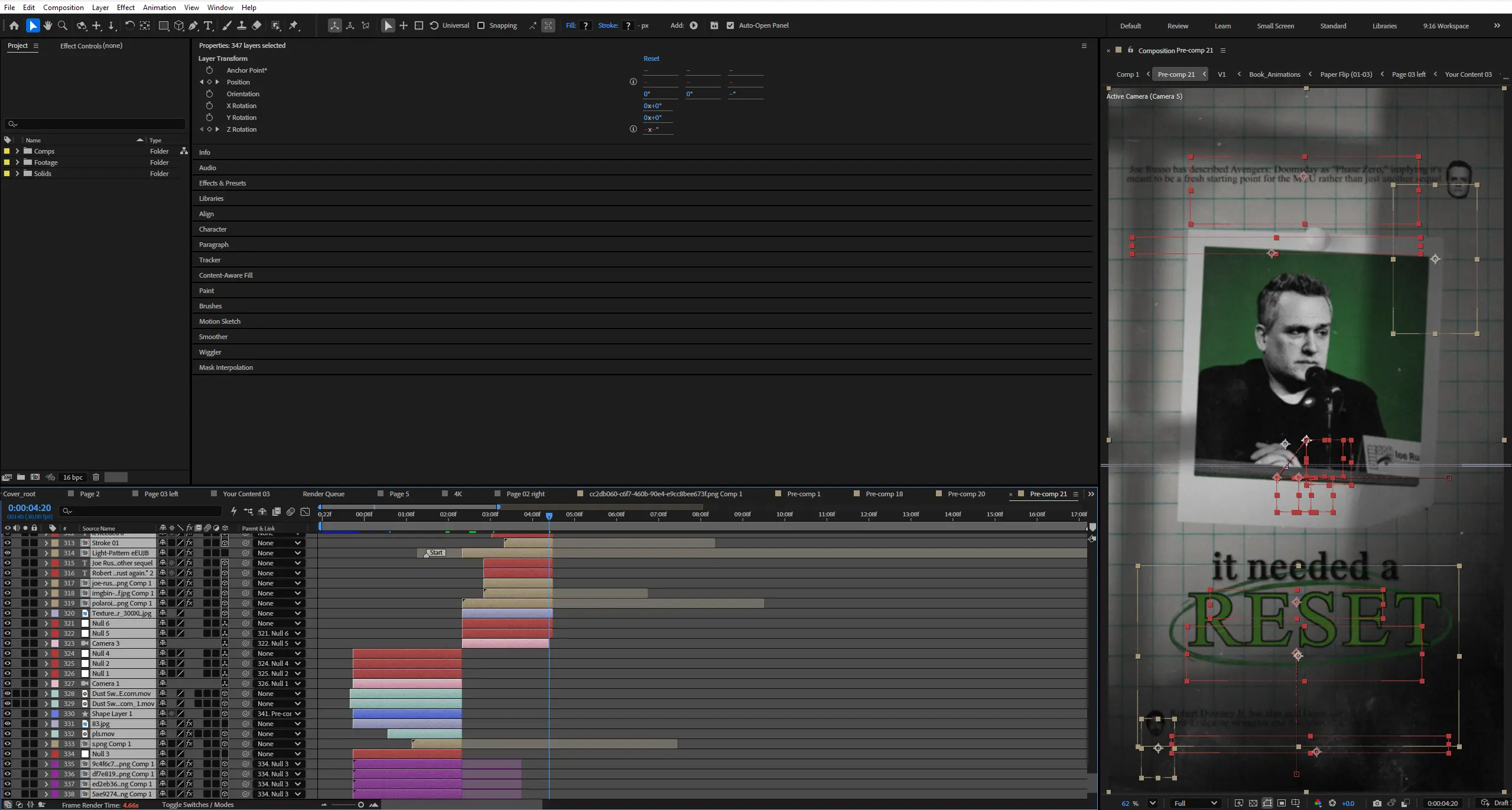This screenshot has height=810, width=1512.
Task: Toggle the transparency grid in viewer
Action: click(1253, 803)
